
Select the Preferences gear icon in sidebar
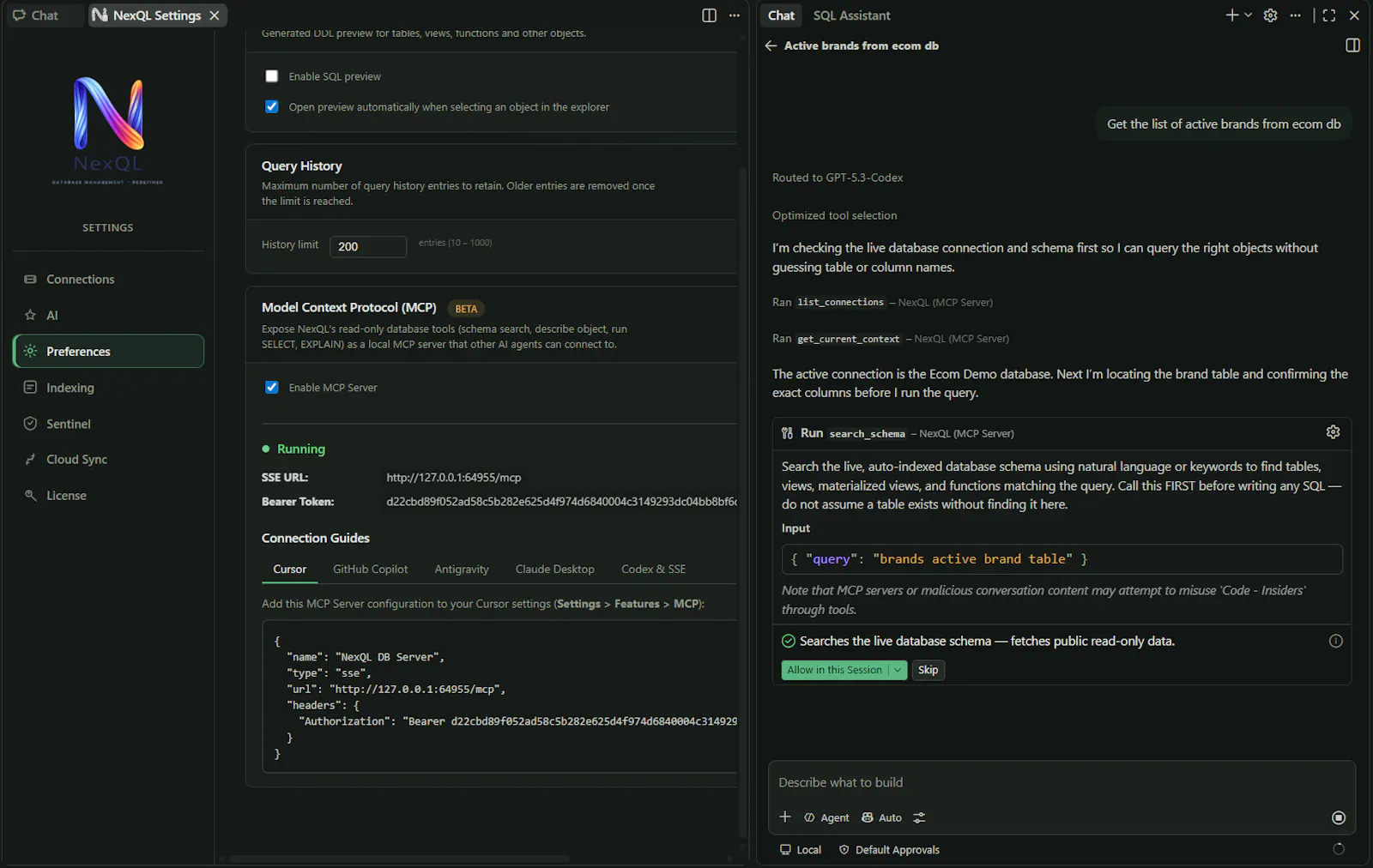click(x=30, y=352)
